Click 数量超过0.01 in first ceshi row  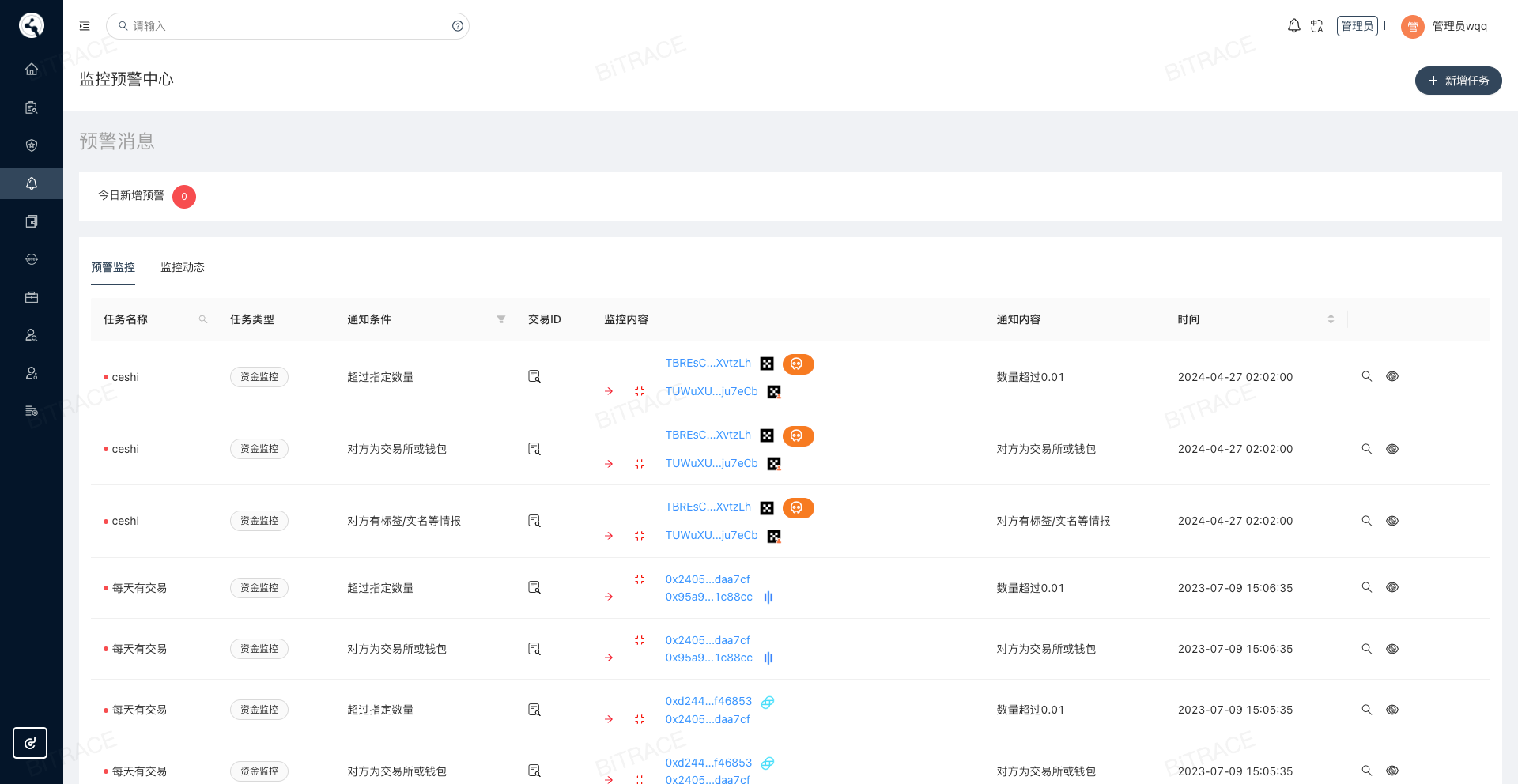tap(1030, 377)
